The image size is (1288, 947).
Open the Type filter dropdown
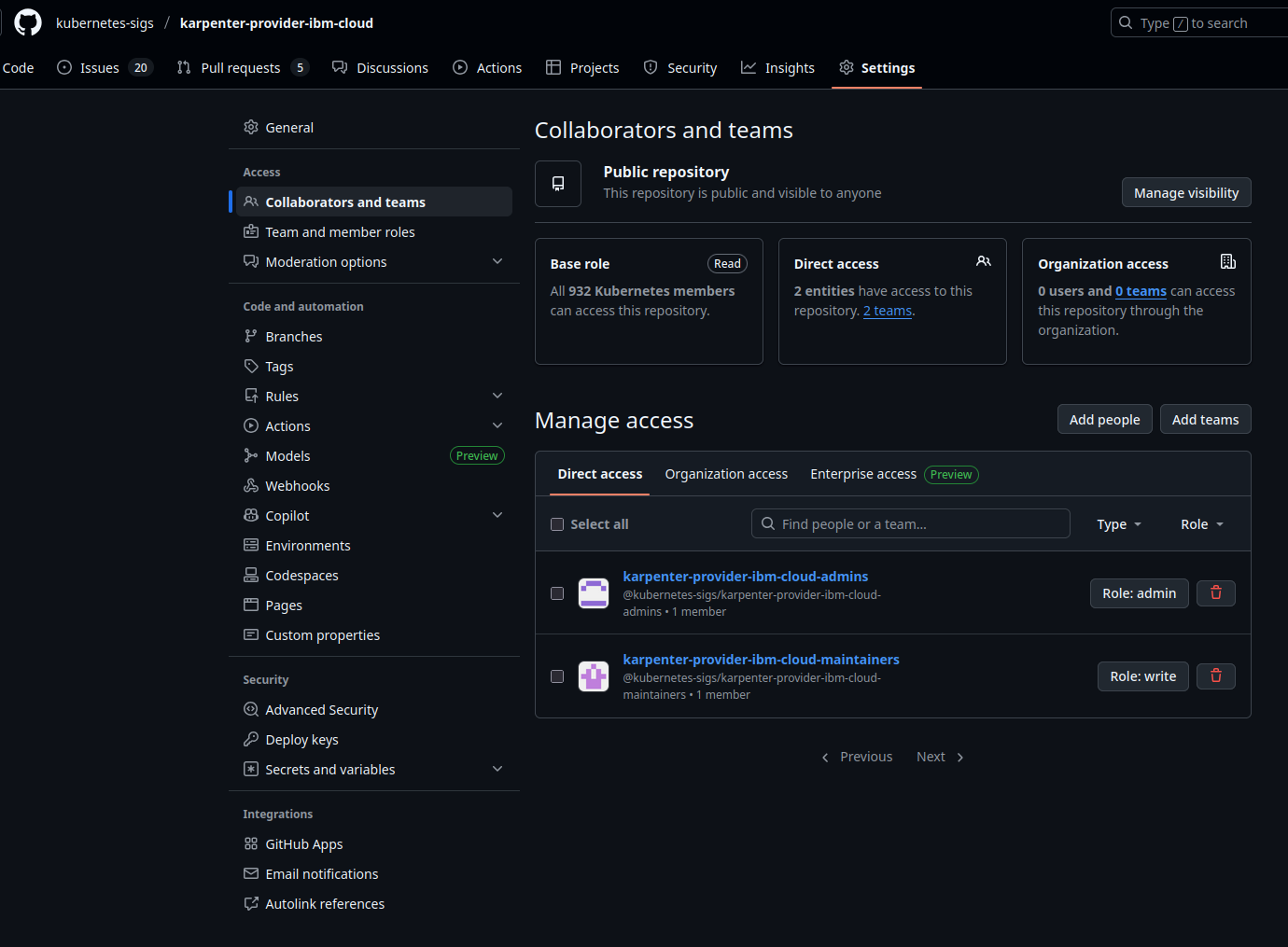point(1118,524)
